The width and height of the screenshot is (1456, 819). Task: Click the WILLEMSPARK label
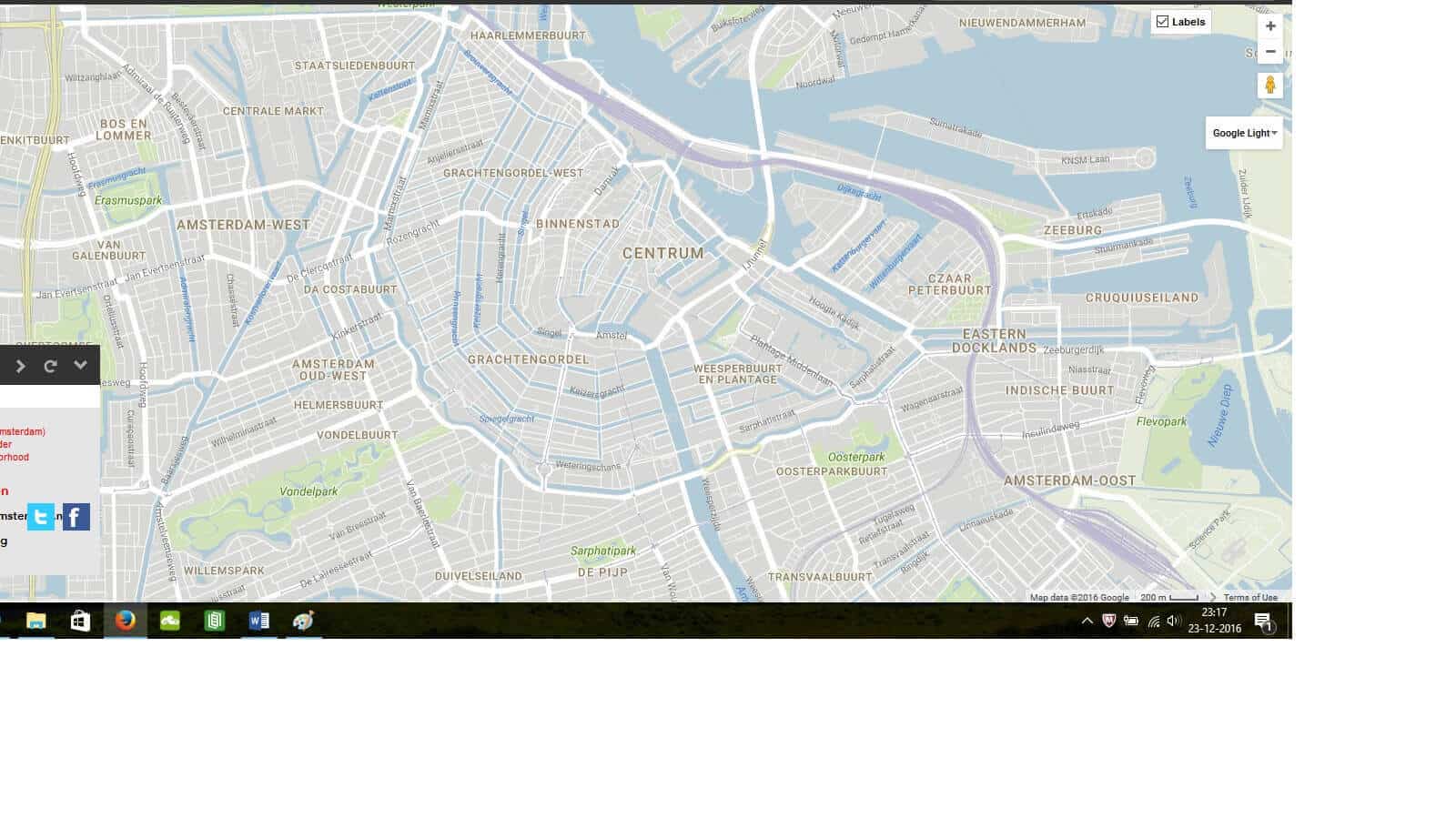point(224,571)
